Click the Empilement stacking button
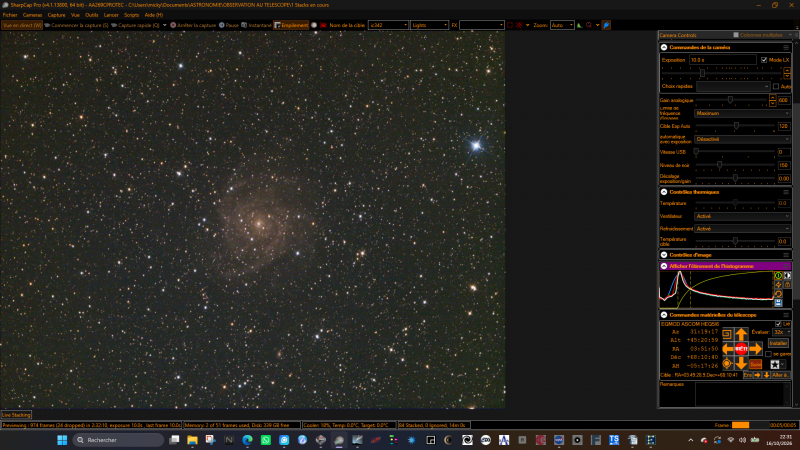The image size is (800, 450). (x=291, y=25)
